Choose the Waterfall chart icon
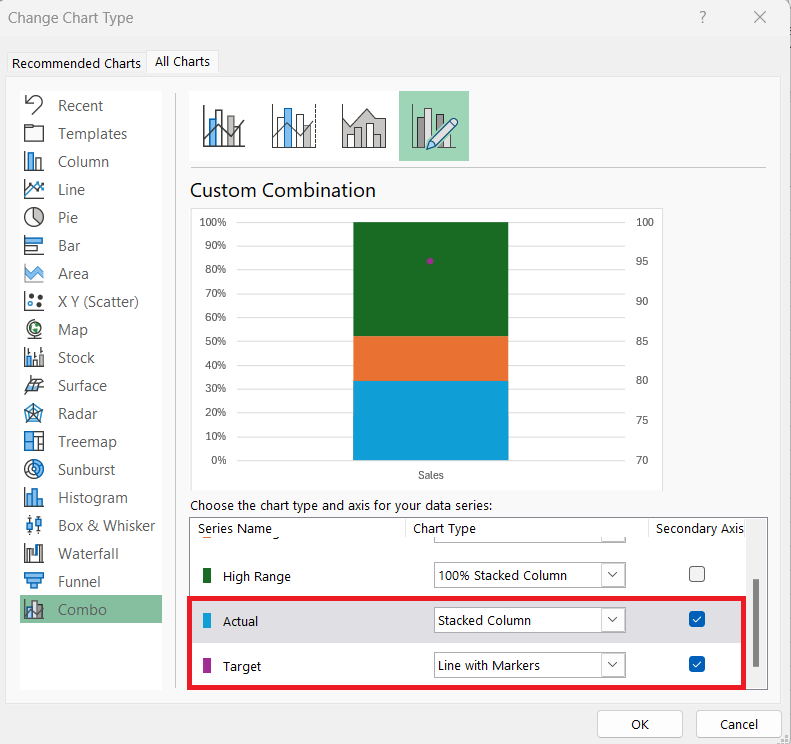The height and width of the screenshot is (744, 791). click(x=34, y=553)
